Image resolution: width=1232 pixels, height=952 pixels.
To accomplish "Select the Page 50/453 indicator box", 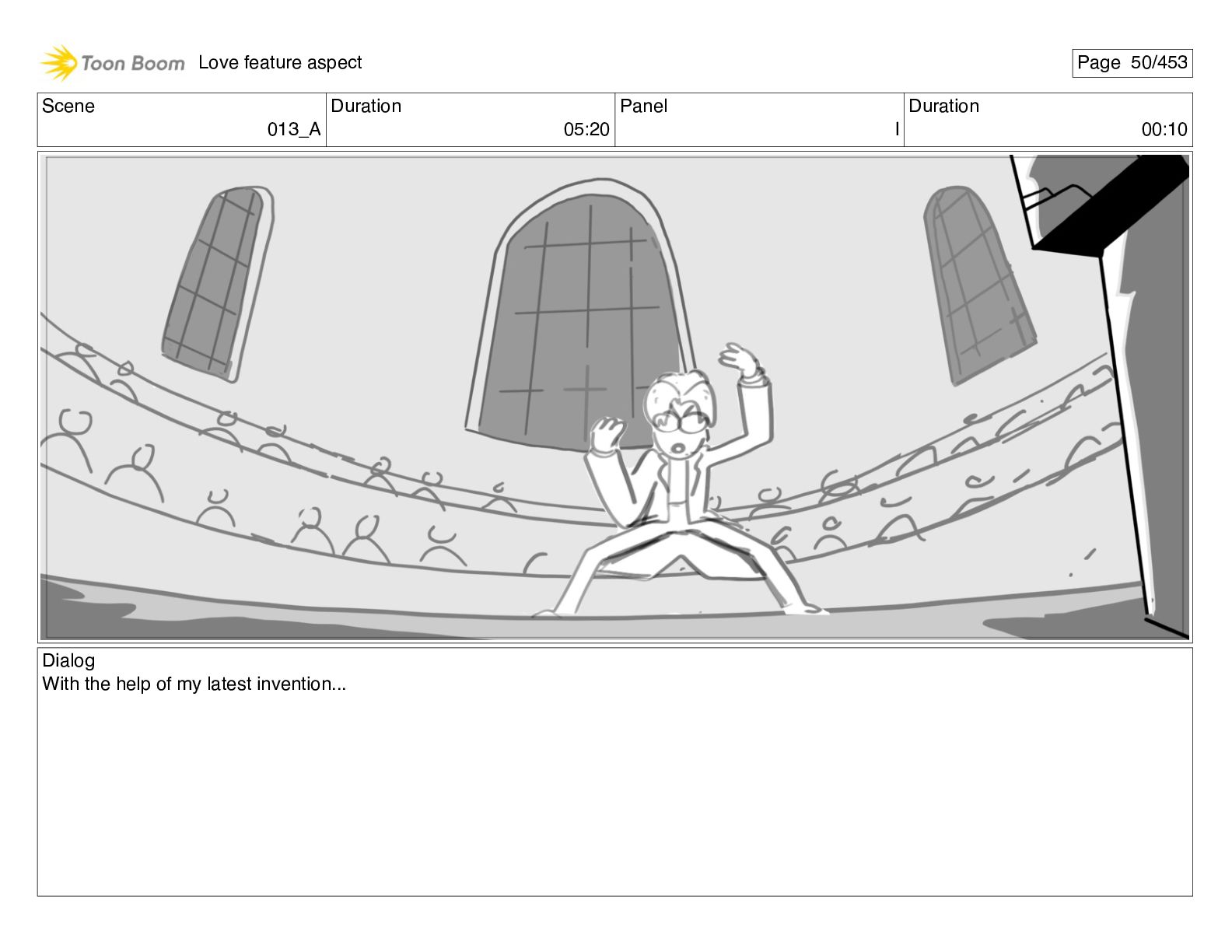I will pos(1132,63).
